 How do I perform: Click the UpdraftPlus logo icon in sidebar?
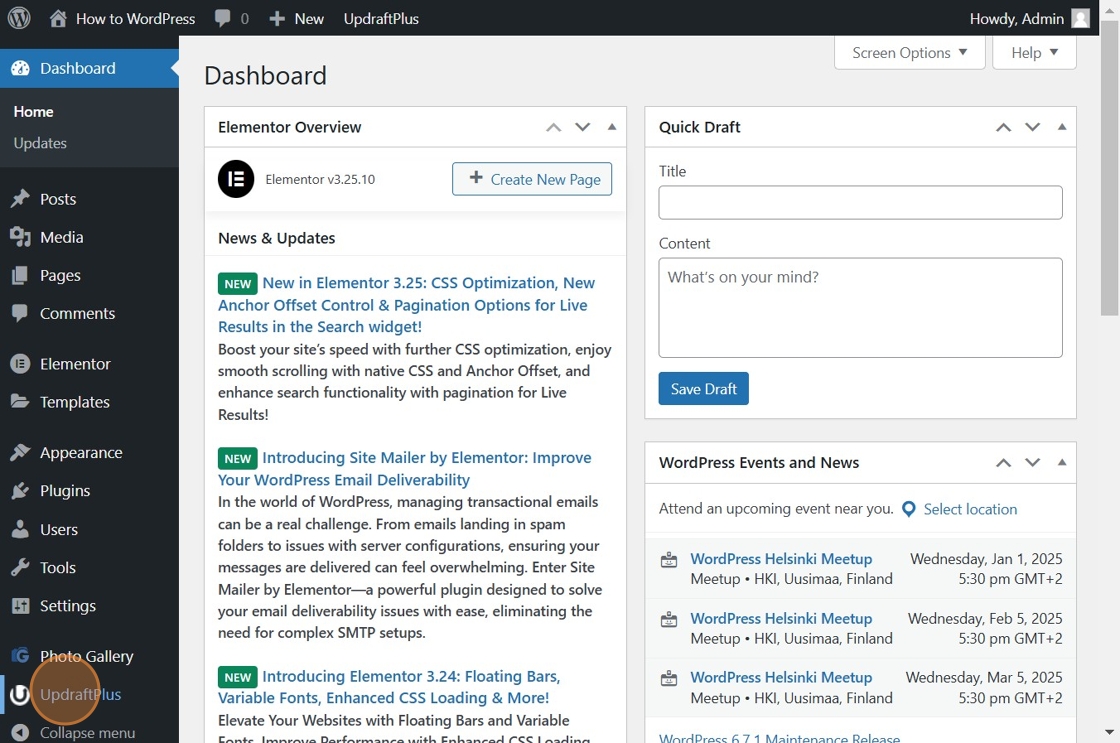click(20, 694)
